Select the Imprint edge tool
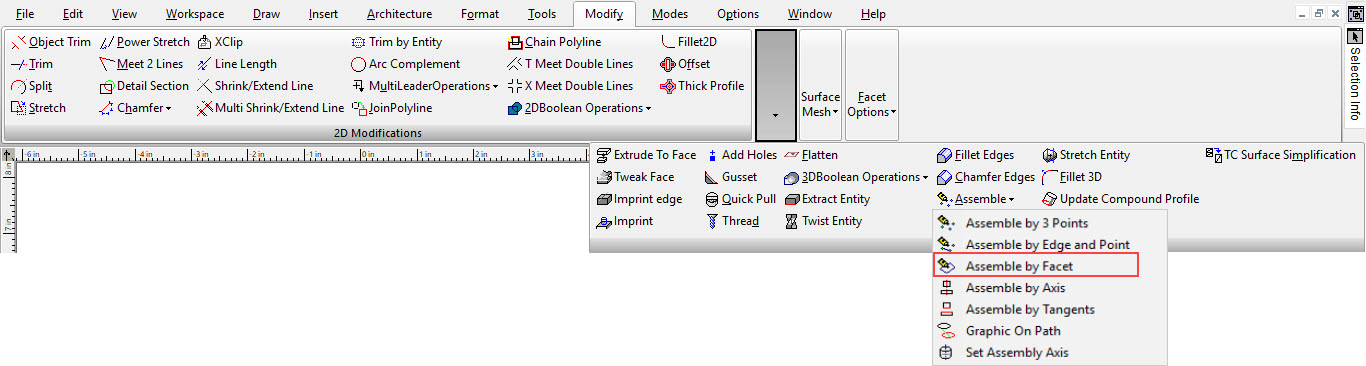Screen dimensions: 1366x366 point(639,199)
